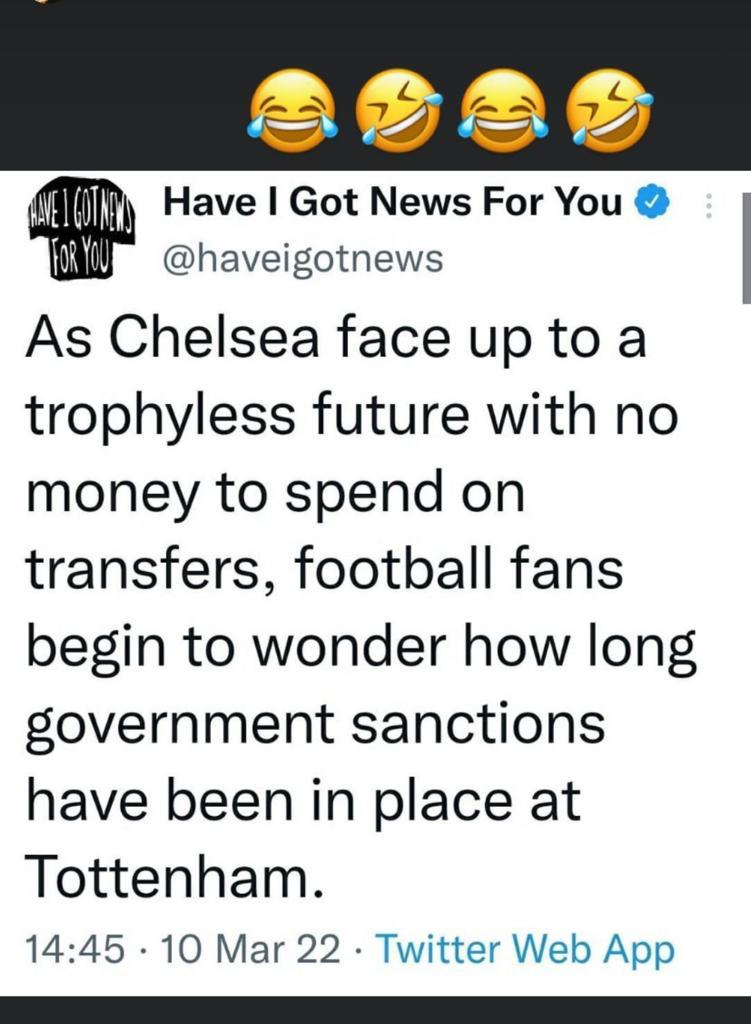Click the 10 Mar 22 date

(250, 950)
